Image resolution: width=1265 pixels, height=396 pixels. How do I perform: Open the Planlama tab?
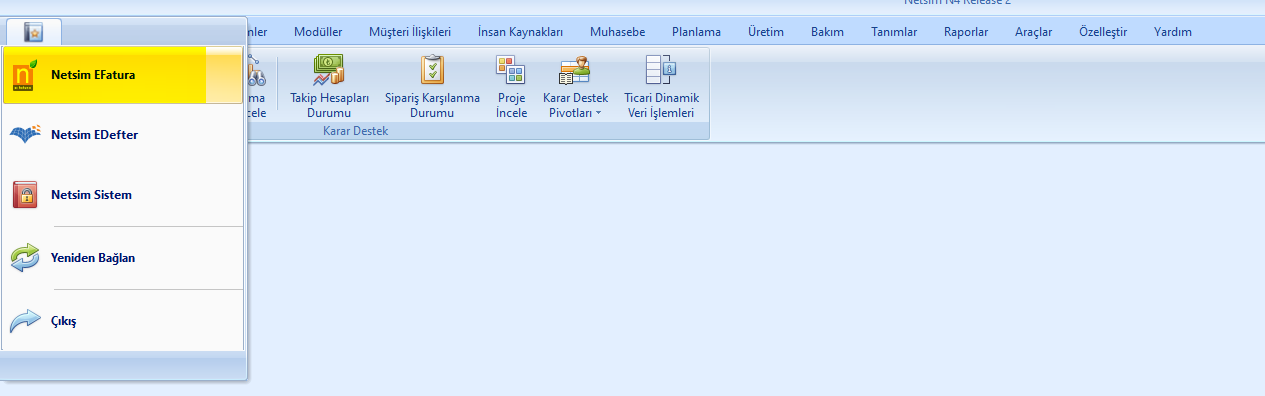pyautogui.click(x=696, y=32)
